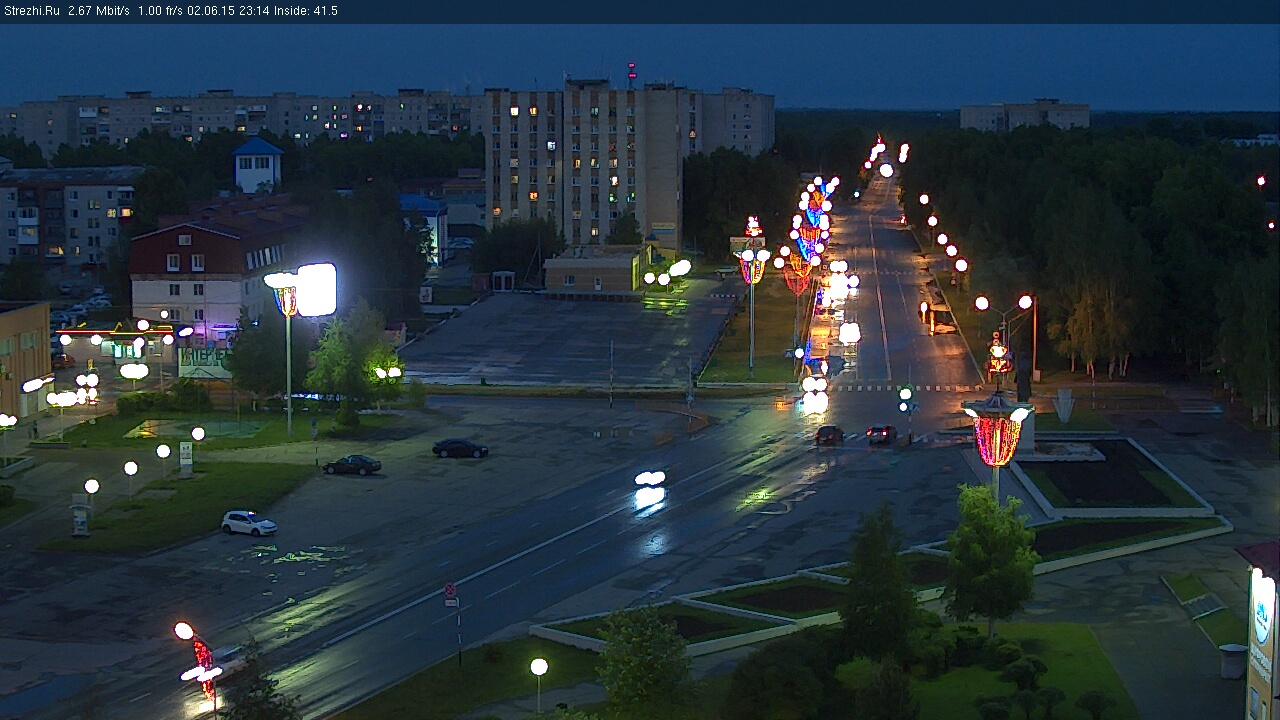
Task: Select the 1.00 fr/s frame rate readout
Action: coord(162,11)
